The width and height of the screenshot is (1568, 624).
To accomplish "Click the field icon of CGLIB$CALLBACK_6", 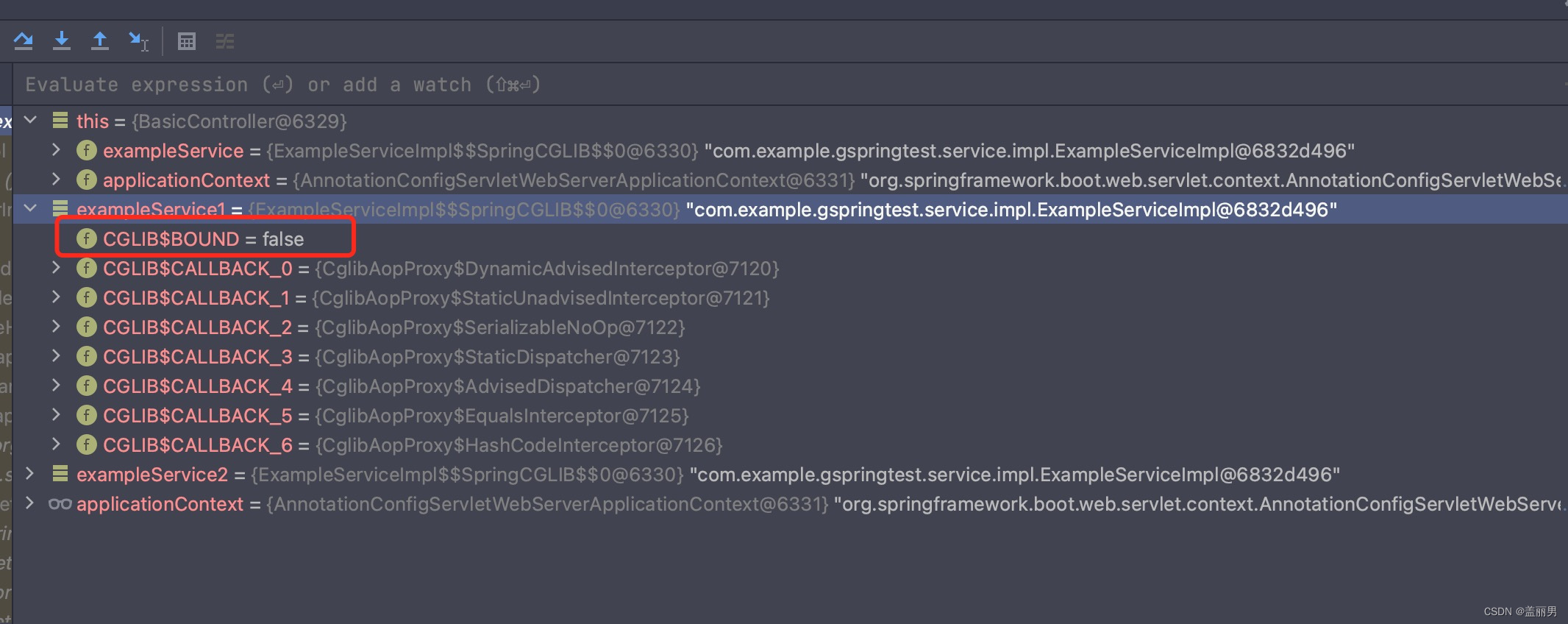I will 87,445.
